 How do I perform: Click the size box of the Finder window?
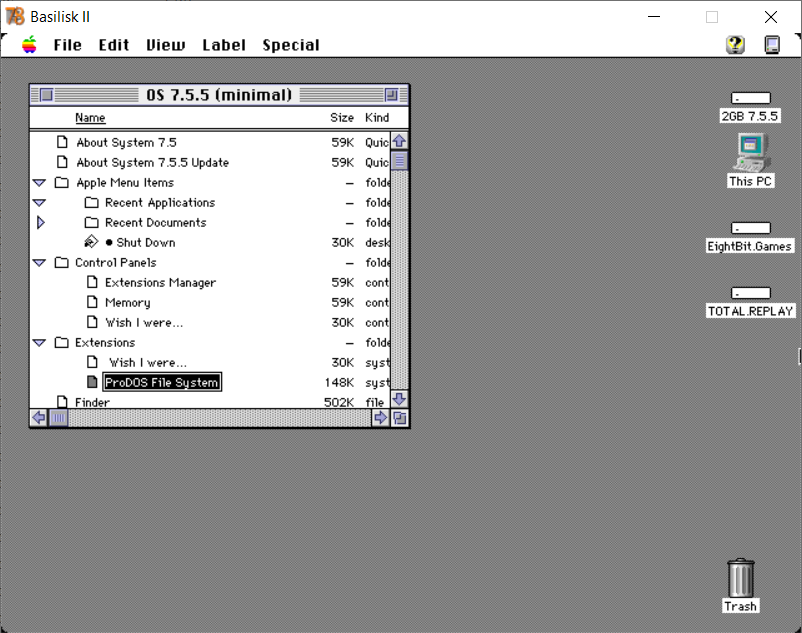click(x=400, y=418)
